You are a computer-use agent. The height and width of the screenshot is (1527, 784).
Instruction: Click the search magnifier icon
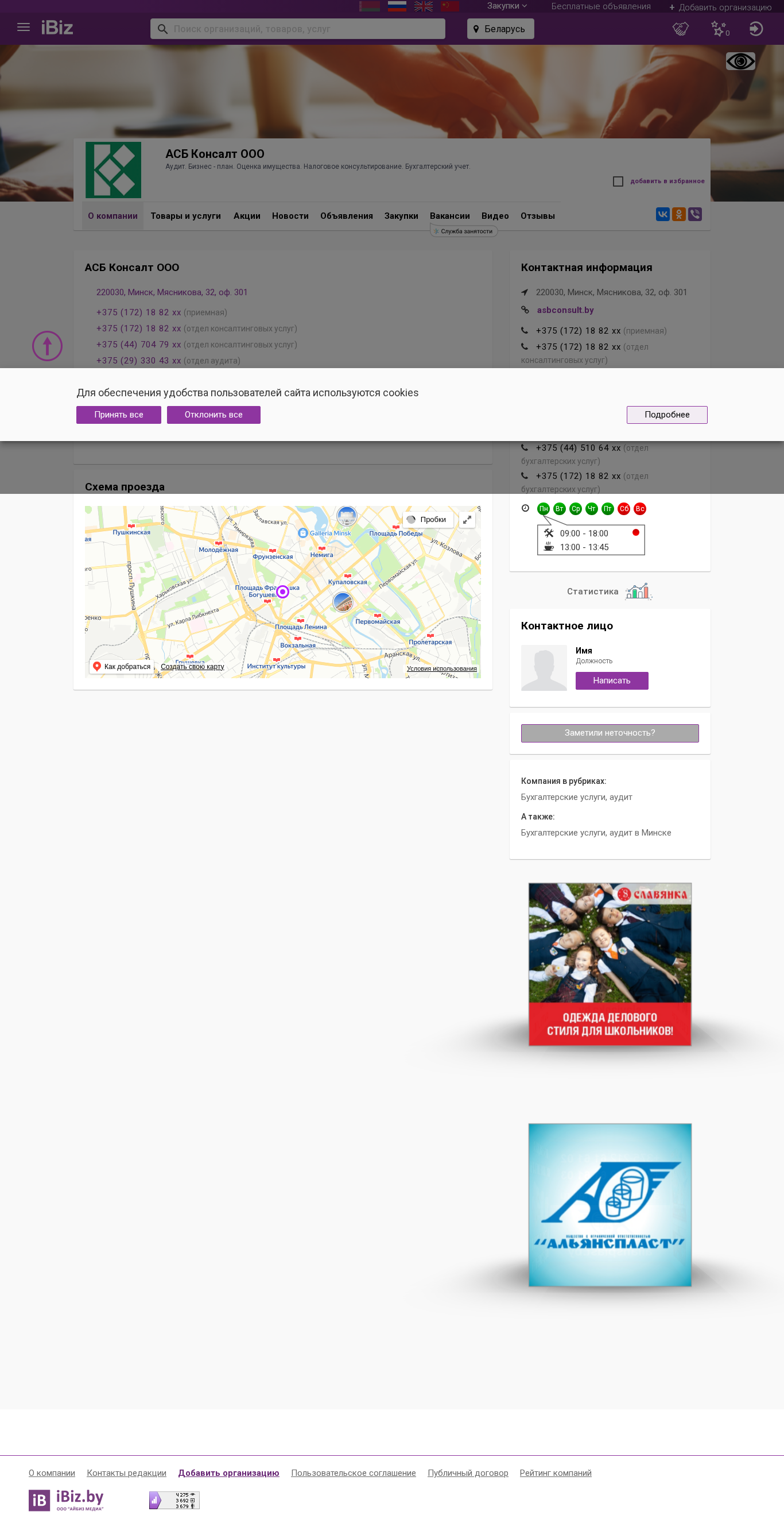point(162,29)
